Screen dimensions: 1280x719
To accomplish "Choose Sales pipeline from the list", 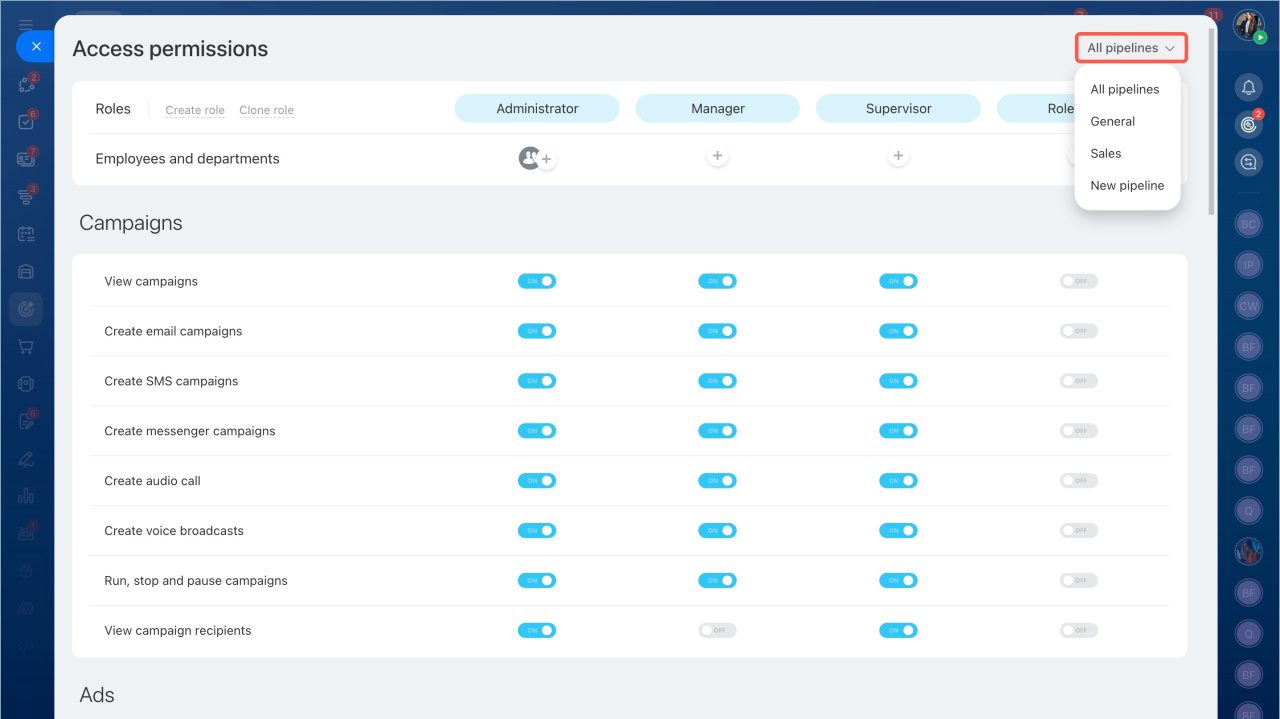I will (1106, 153).
